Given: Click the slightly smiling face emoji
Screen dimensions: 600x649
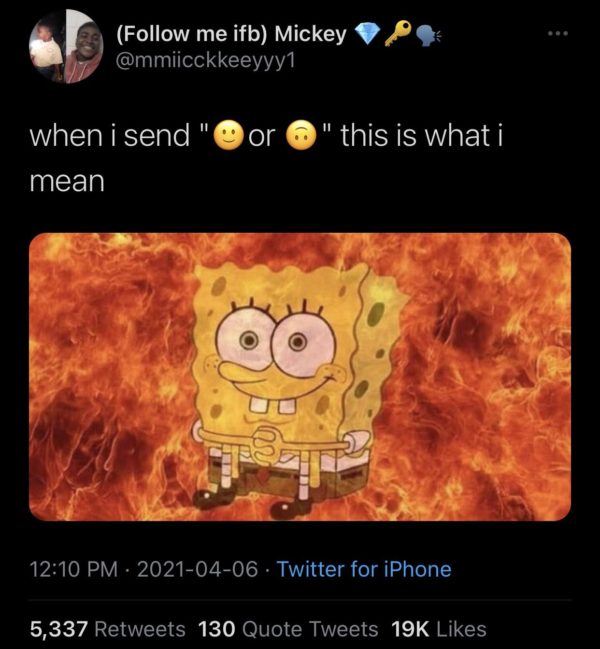Looking at the screenshot, I should click(x=223, y=136).
